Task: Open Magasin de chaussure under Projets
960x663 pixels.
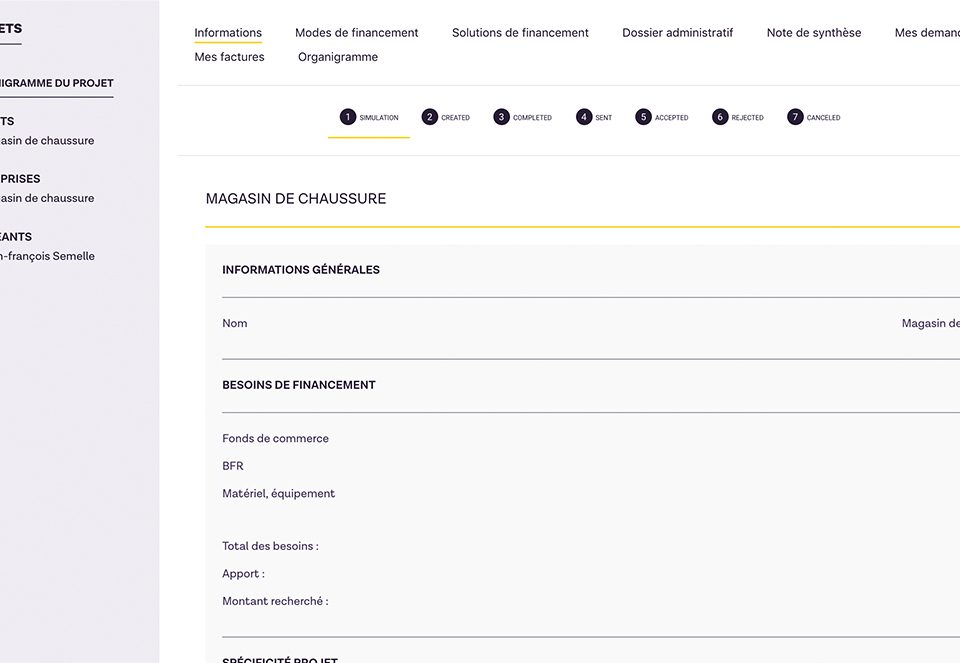Action: click(47, 141)
